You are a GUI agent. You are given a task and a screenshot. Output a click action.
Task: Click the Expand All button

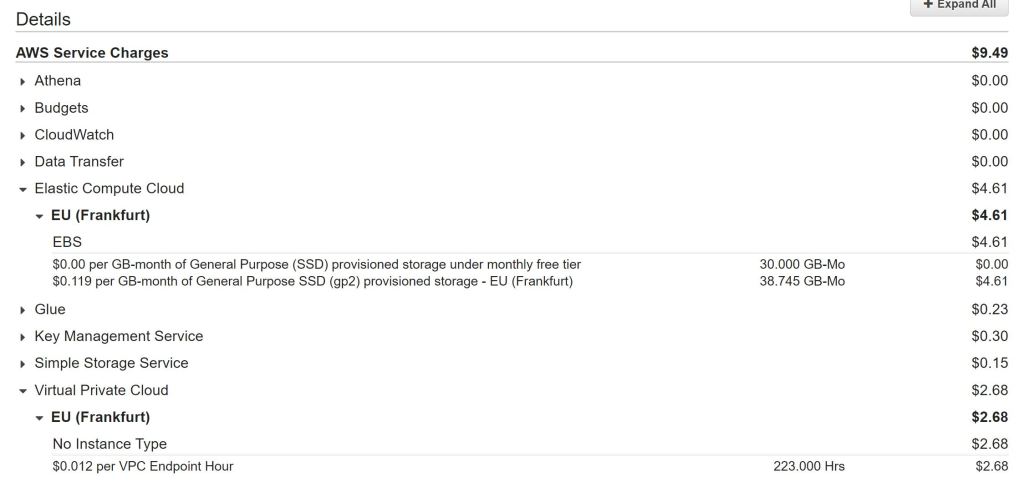(x=958, y=5)
